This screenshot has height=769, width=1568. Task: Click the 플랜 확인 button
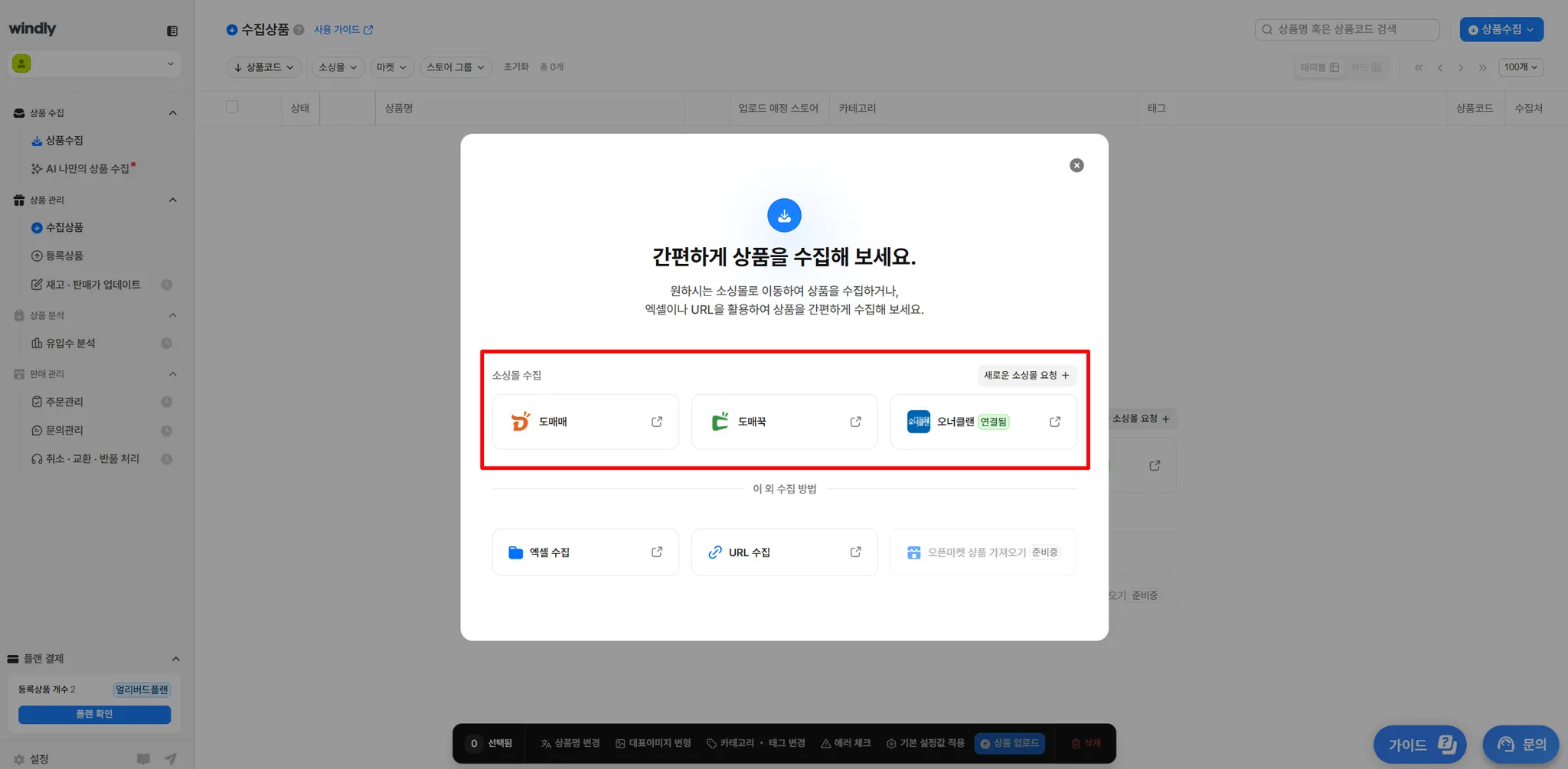(95, 714)
